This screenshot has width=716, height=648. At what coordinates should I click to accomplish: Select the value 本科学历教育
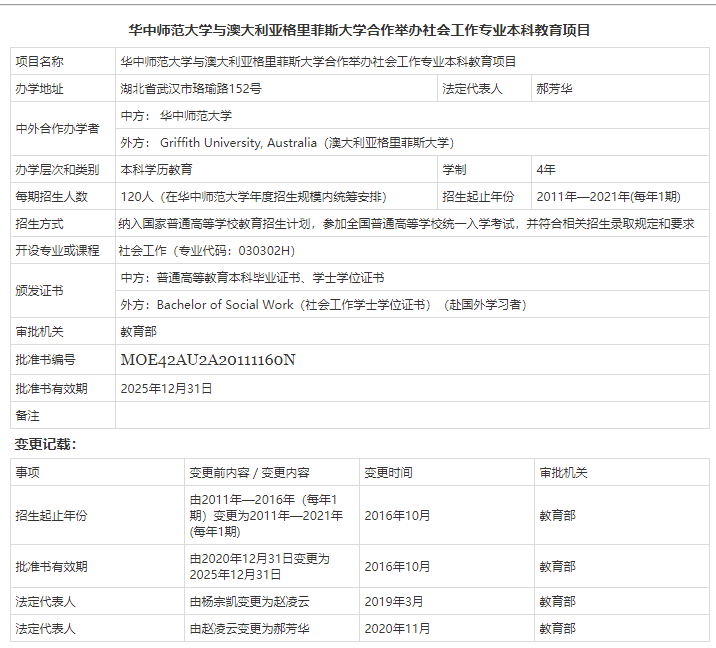tap(156, 169)
